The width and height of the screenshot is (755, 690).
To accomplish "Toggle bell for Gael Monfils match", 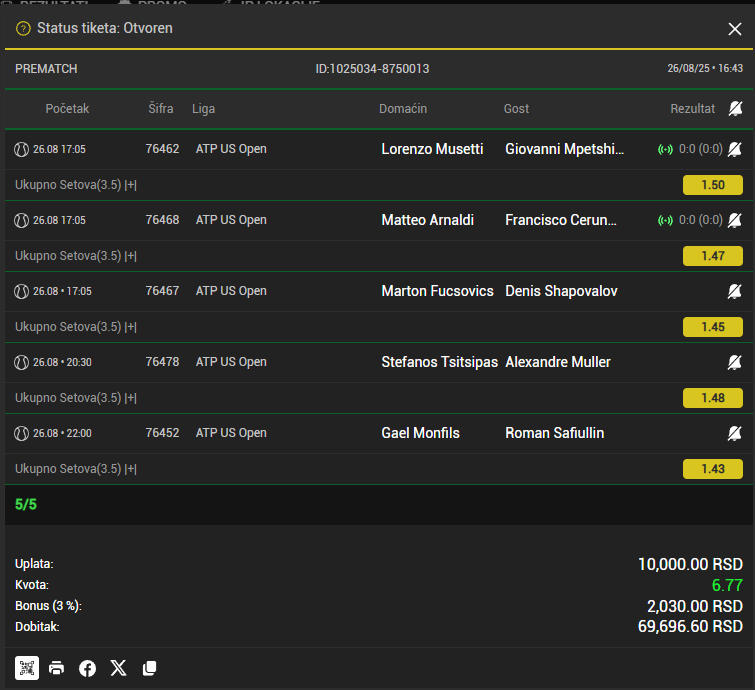I will [x=734, y=433].
